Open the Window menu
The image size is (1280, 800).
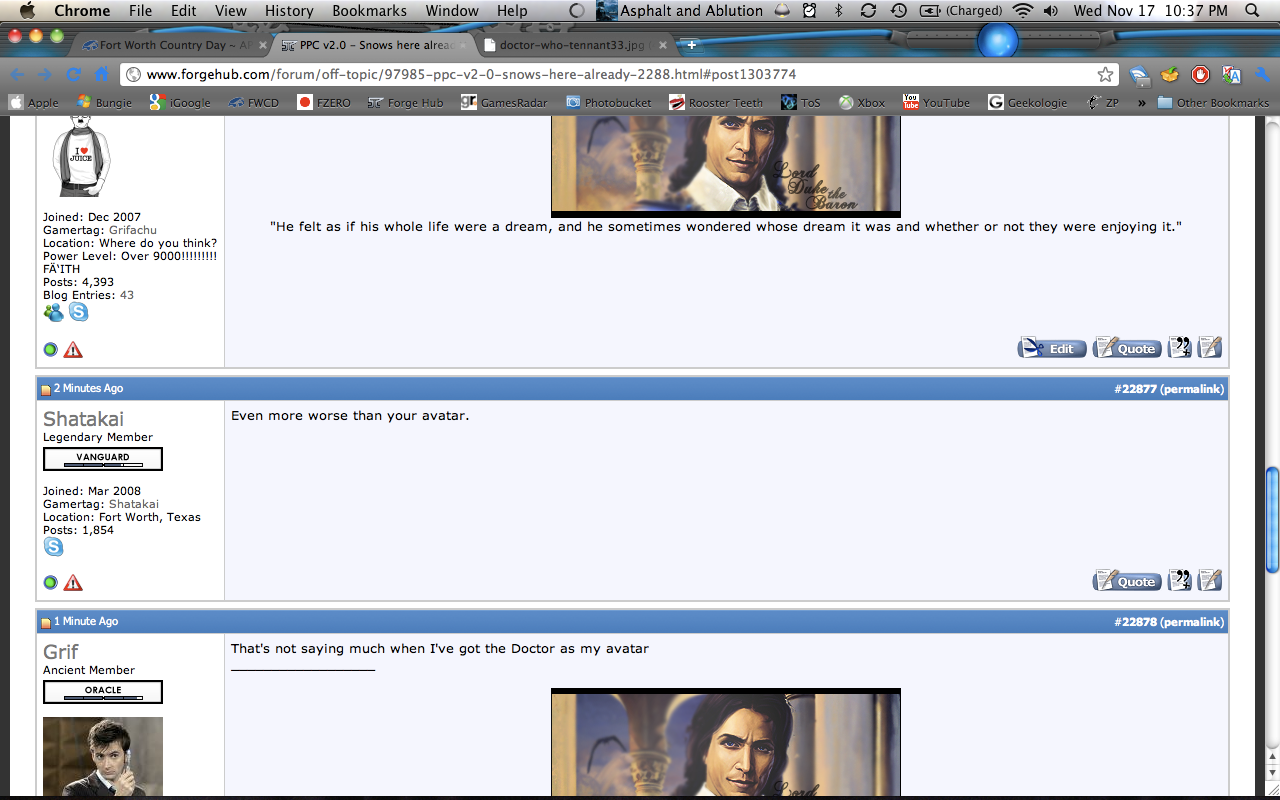point(452,11)
